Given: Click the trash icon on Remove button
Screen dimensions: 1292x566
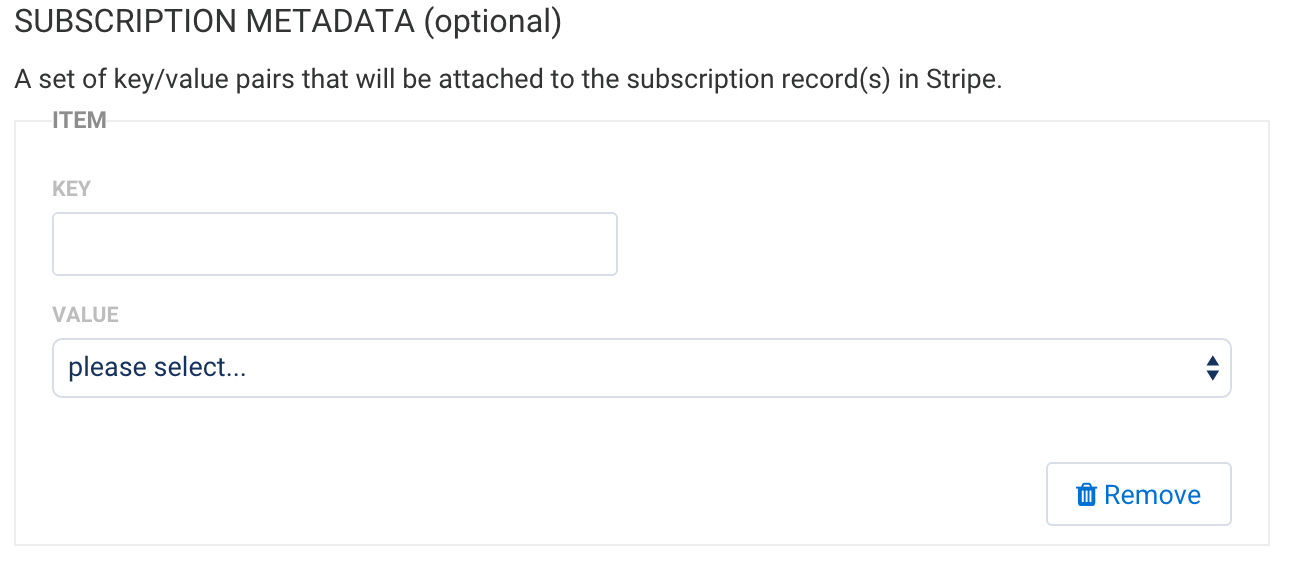Looking at the screenshot, I should tap(1086, 495).
